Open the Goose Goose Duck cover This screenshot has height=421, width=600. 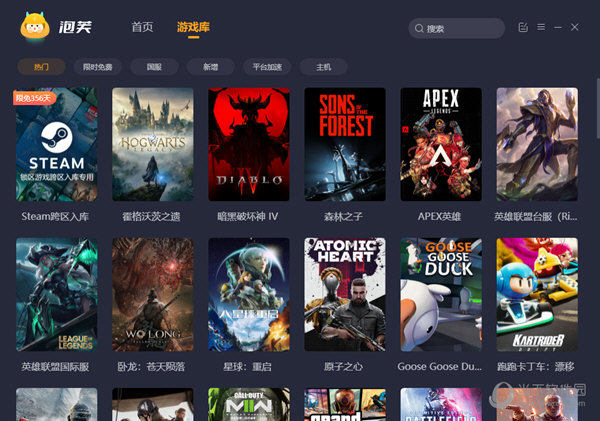[441, 294]
